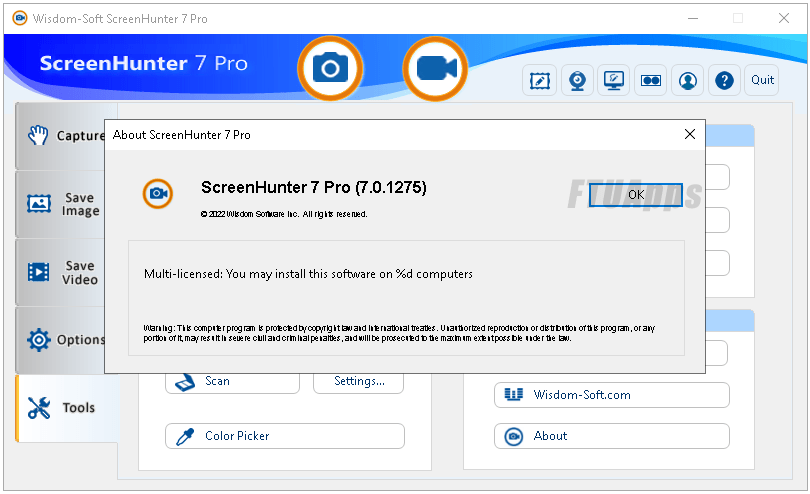Open the image editor toolbar icon
The width and height of the screenshot is (810, 494).
point(539,80)
